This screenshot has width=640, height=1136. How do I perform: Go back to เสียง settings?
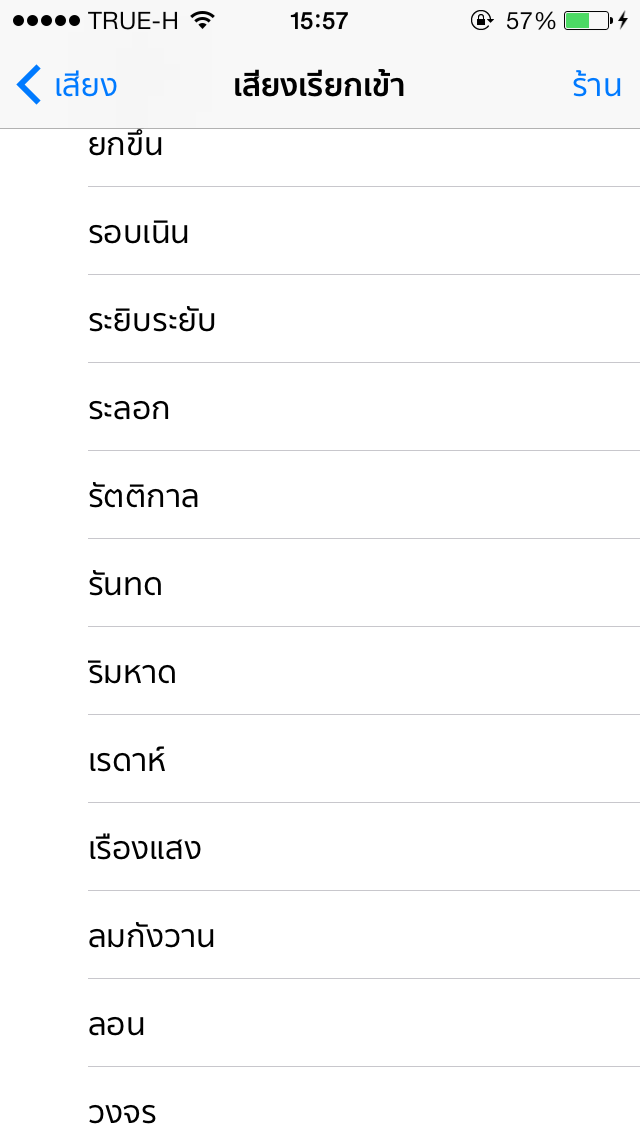(67, 85)
